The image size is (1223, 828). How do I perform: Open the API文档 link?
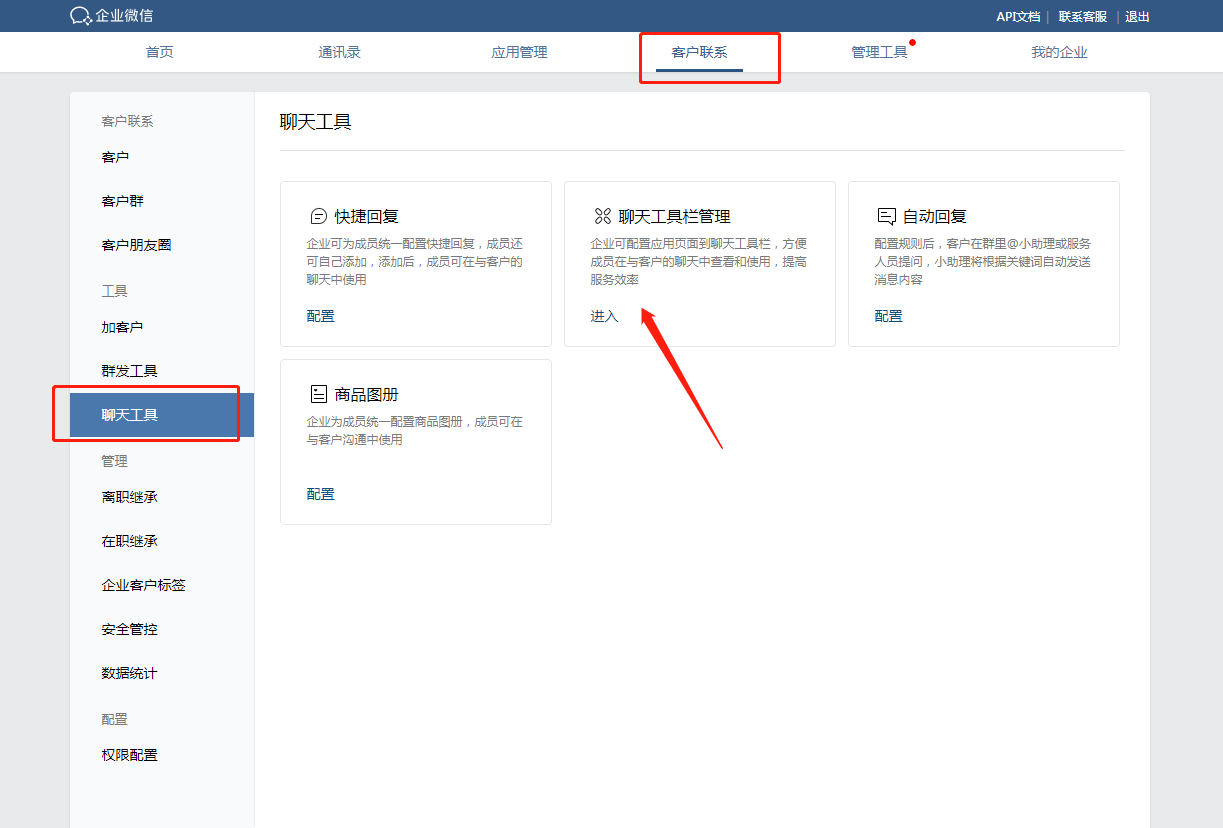(1018, 16)
